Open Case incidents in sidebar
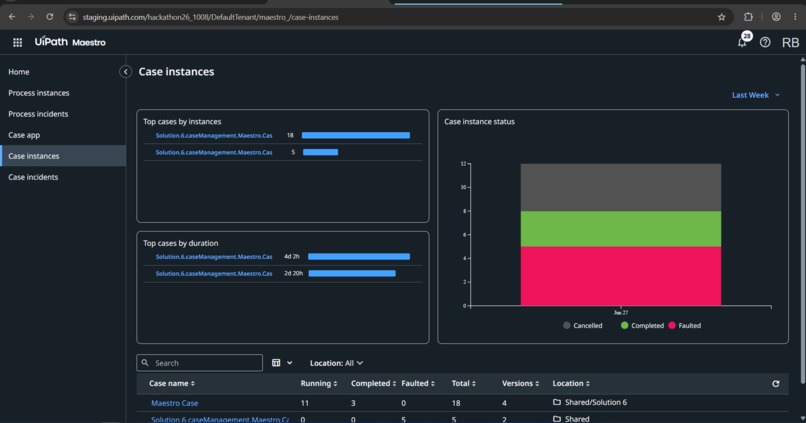The image size is (806, 423). [x=63, y=177]
